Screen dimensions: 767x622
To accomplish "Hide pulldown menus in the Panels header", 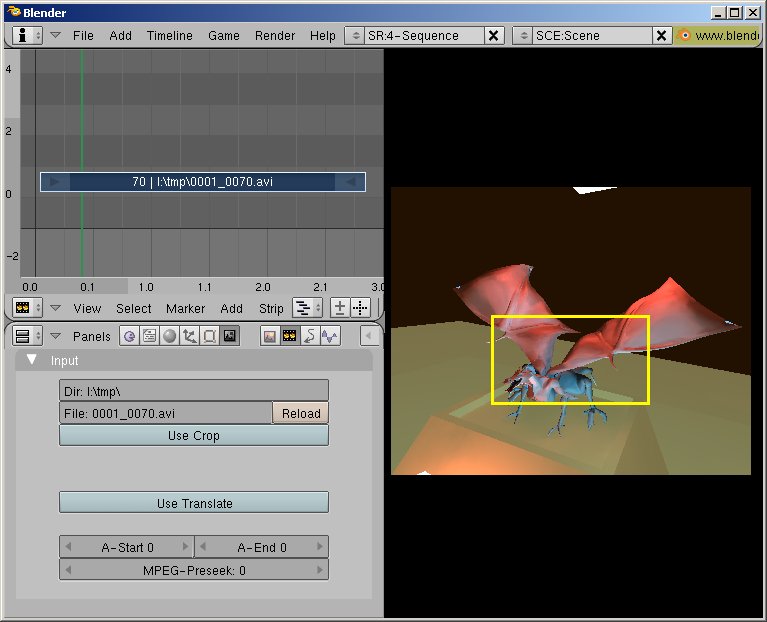I will pyautogui.click(x=56, y=336).
